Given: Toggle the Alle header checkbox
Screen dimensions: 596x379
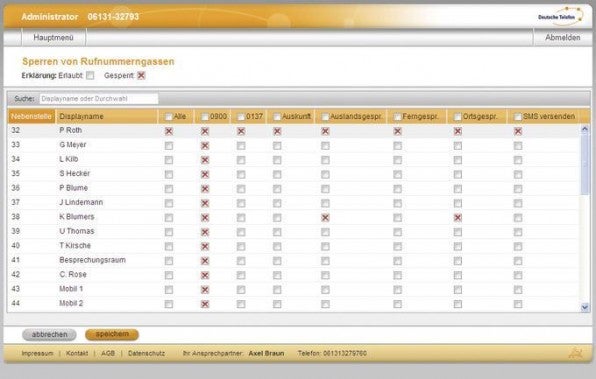Looking at the screenshot, I should pyautogui.click(x=169, y=117).
